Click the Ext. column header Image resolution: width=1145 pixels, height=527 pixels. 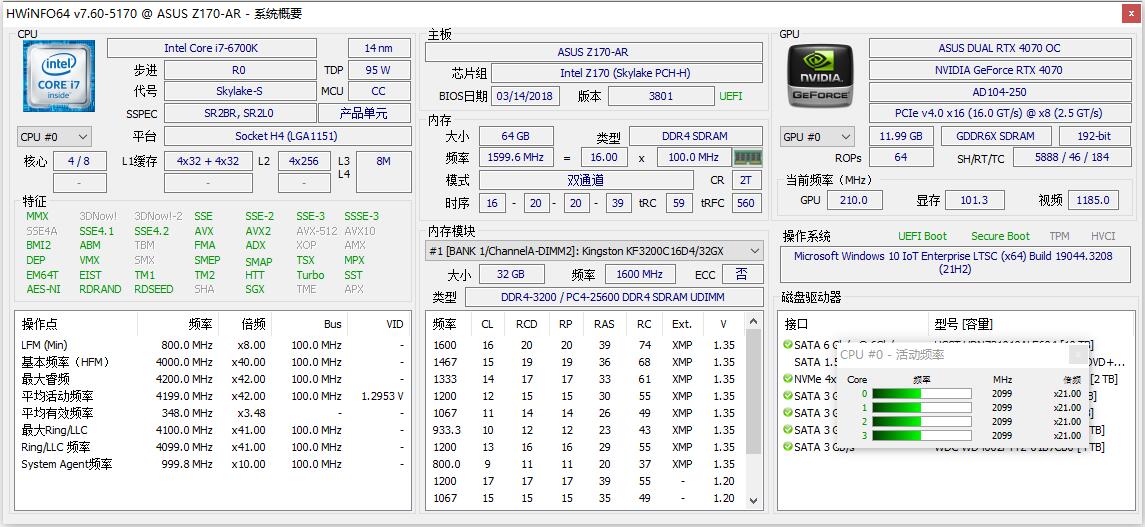tap(681, 324)
